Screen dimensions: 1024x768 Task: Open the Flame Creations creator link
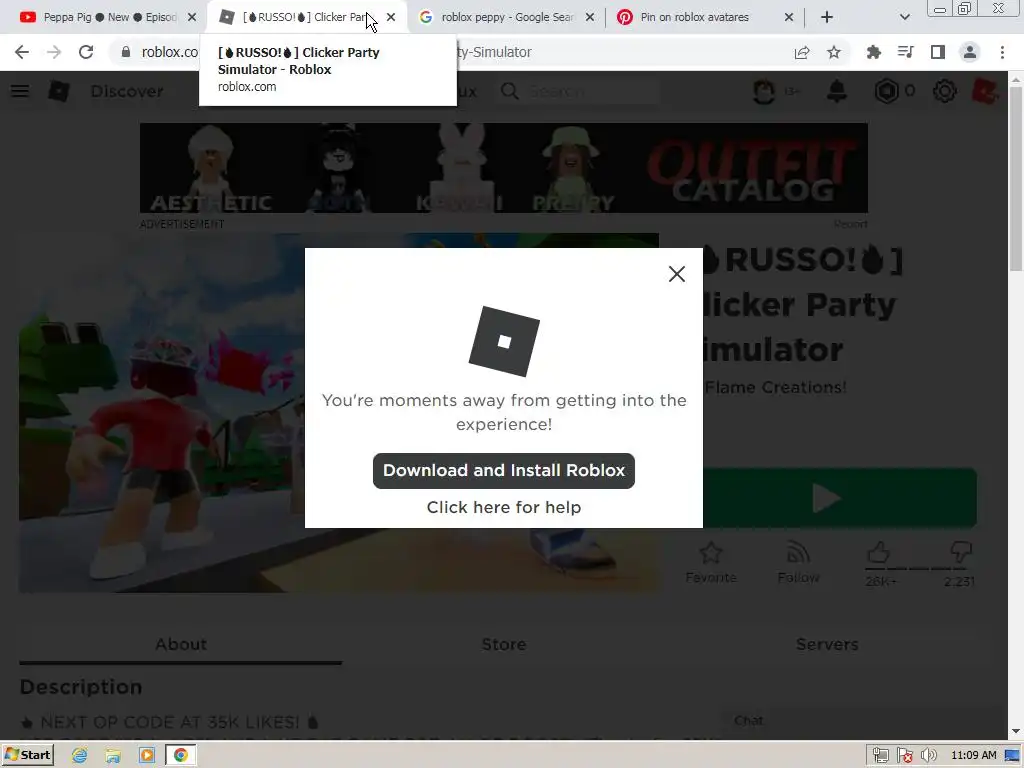point(775,387)
